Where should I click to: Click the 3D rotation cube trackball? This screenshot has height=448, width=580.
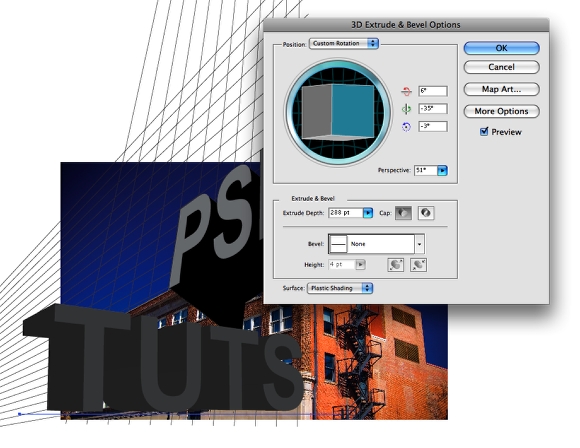coord(338,112)
